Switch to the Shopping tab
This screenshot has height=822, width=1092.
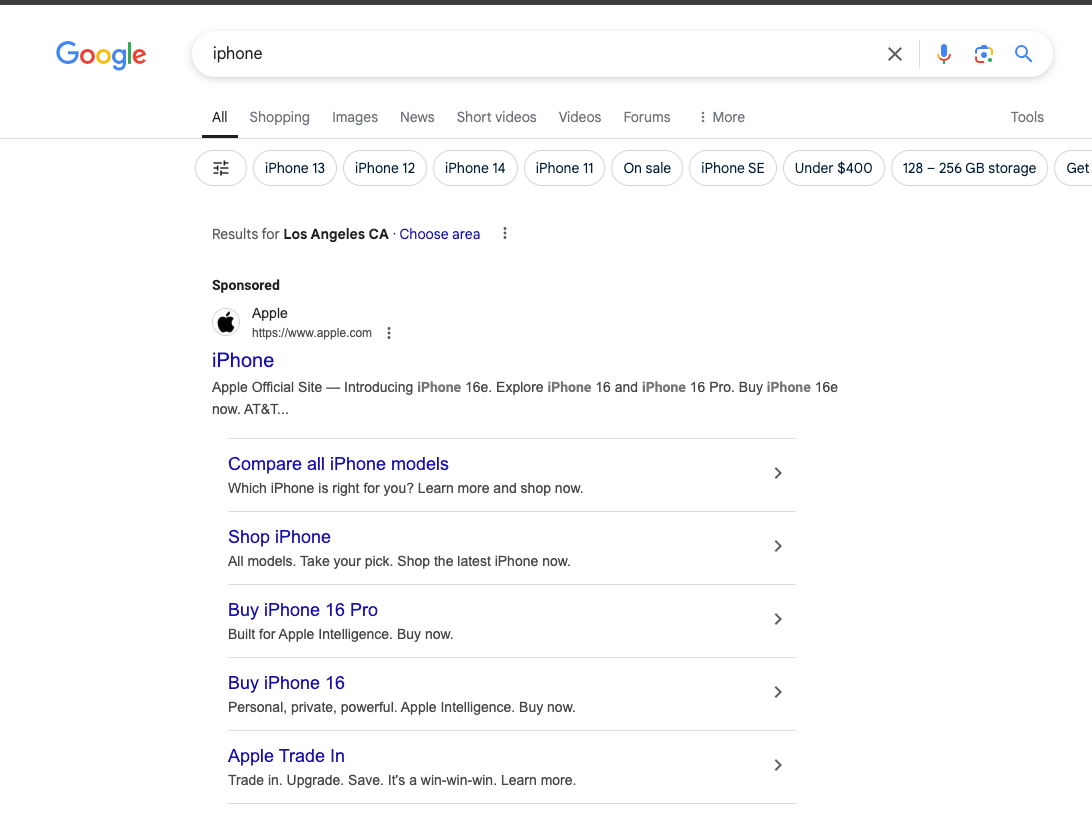pos(279,117)
